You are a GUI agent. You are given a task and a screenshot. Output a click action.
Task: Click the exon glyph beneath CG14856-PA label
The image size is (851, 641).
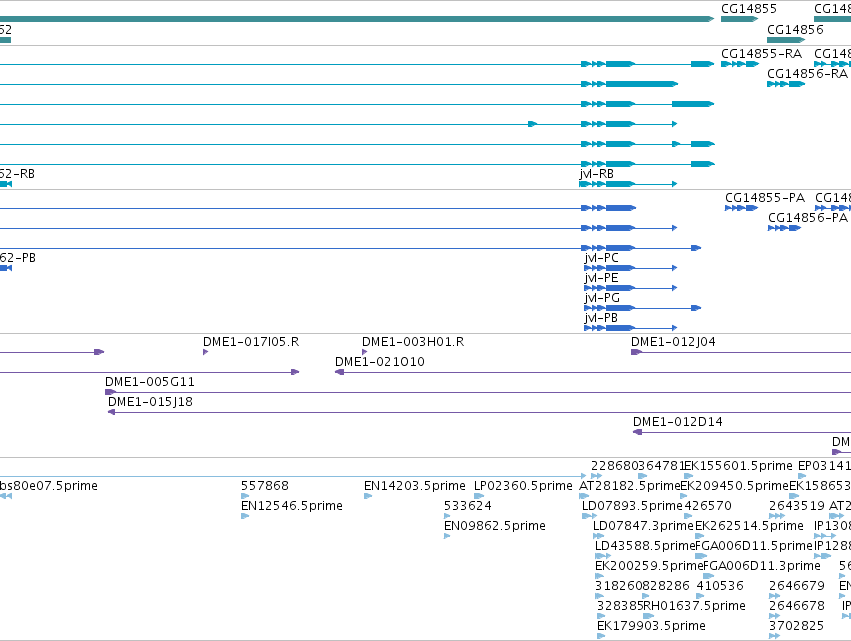point(784,228)
